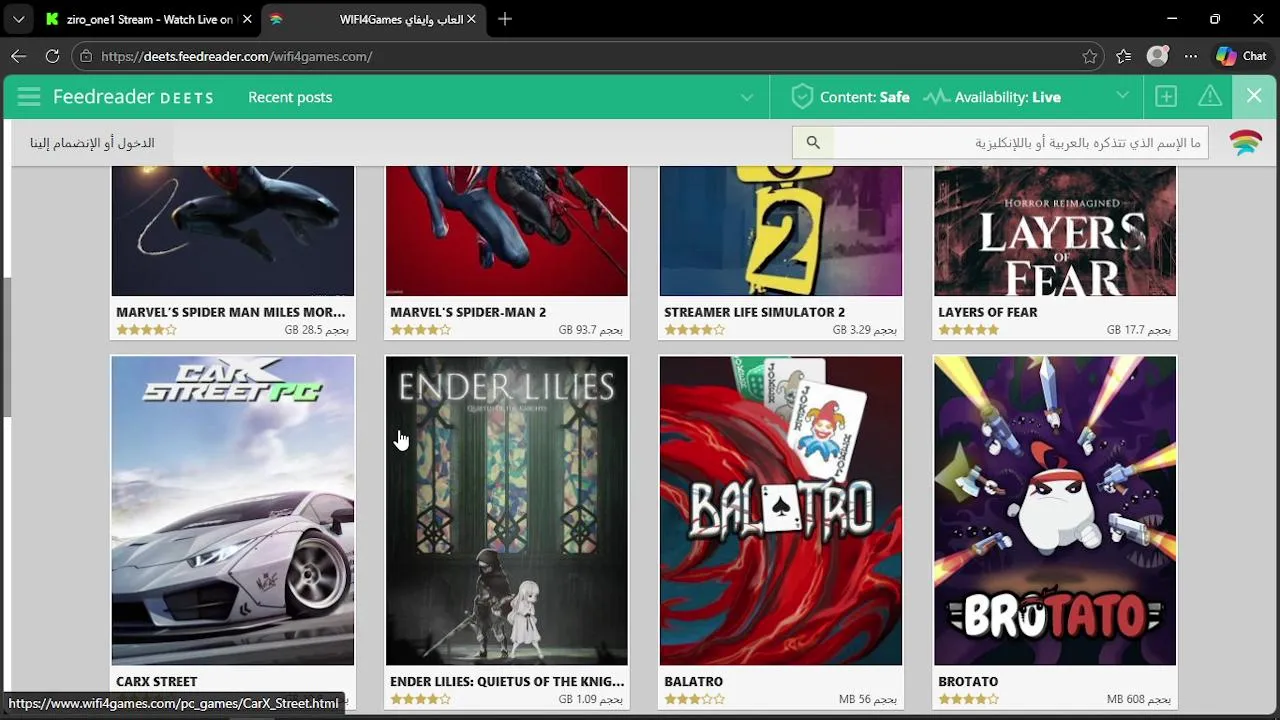Close the ziro_one1 Stream tab
This screenshot has height=720, width=1280.
(x=247, y=19)
